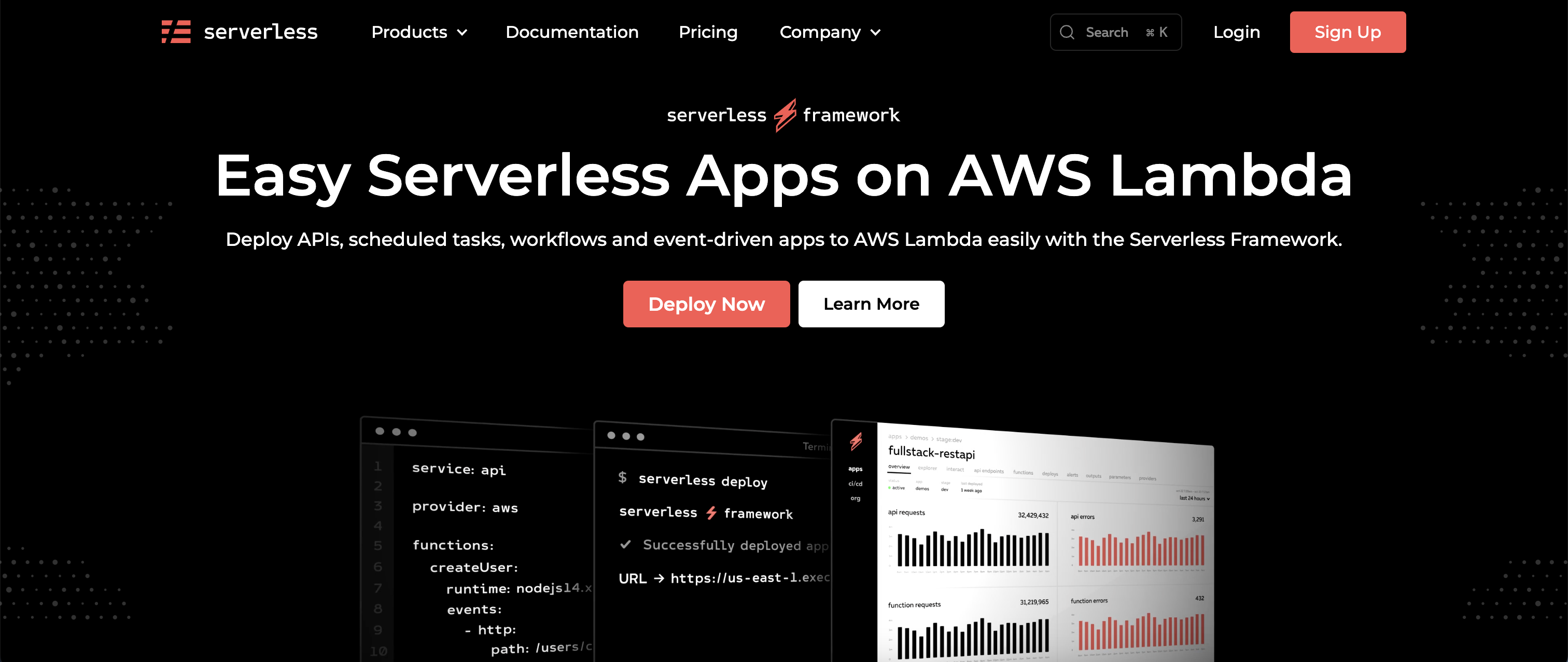Expand the Company dropdown menu
The image size is (1568, 662).
coord(830,32)
